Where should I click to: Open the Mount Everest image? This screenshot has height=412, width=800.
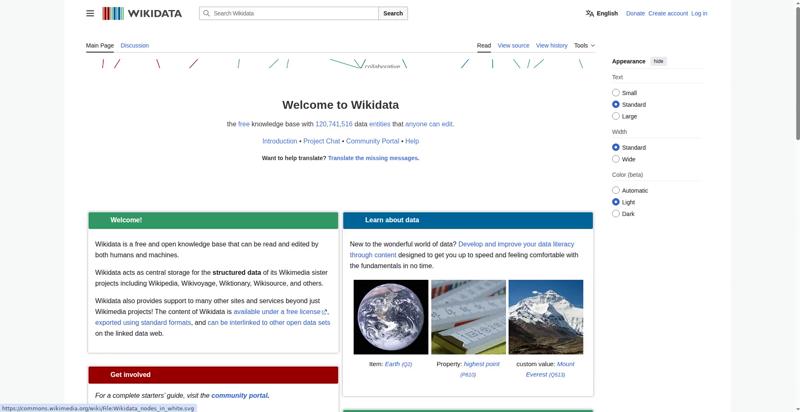[x=545, y=316]
